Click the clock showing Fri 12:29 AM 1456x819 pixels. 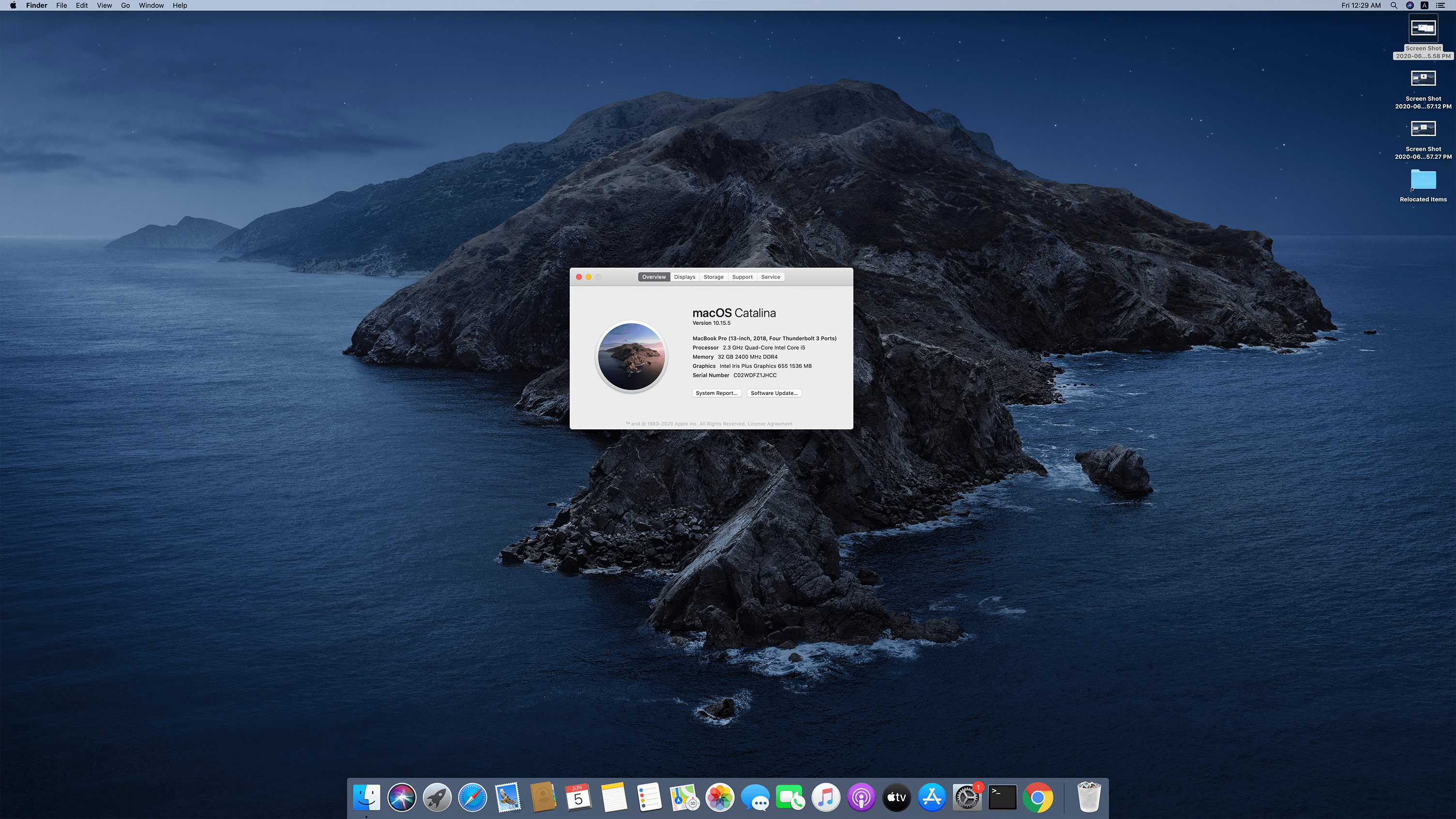(1361, 5)
